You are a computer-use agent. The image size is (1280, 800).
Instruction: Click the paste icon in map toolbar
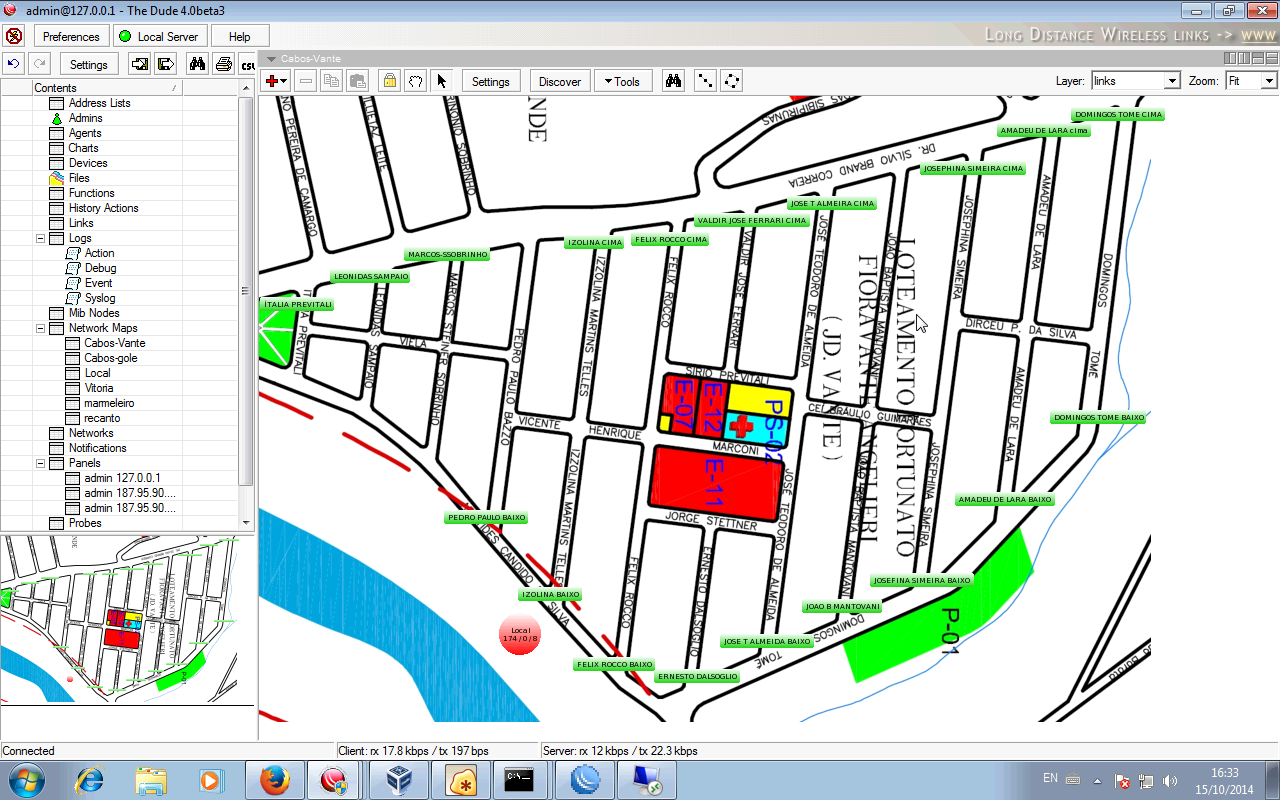tap(357, 81)
